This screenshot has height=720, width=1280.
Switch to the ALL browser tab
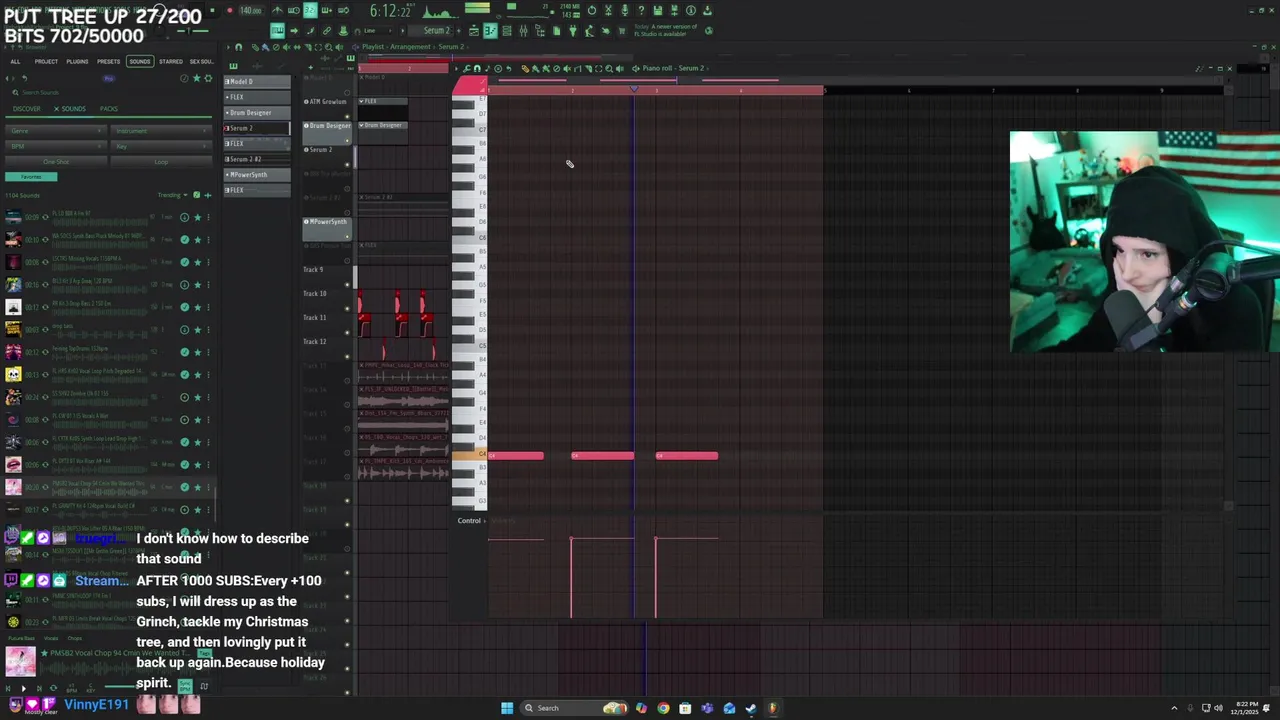click(15, 62)
